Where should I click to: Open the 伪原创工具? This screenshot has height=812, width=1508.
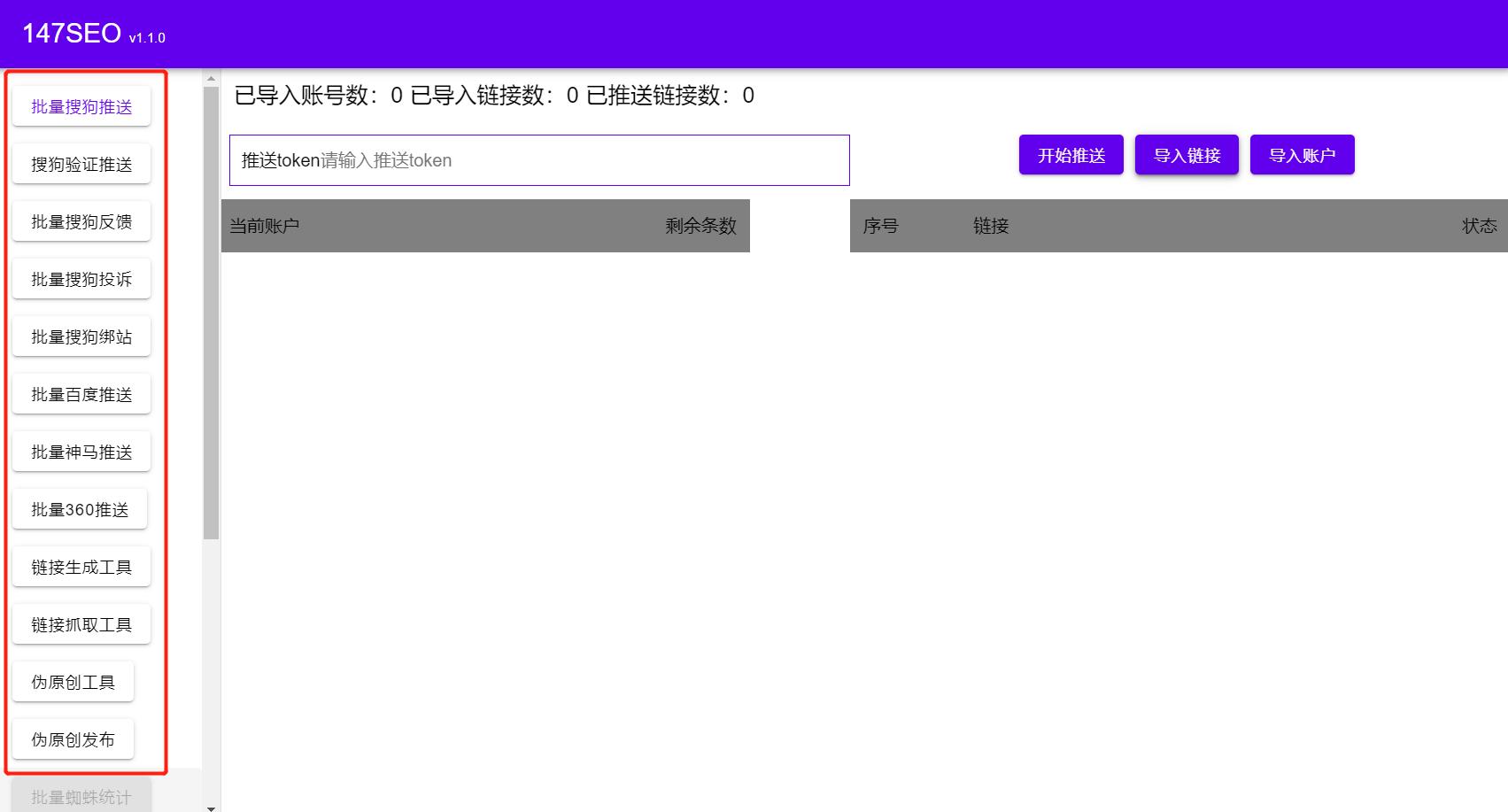(73, 681)
